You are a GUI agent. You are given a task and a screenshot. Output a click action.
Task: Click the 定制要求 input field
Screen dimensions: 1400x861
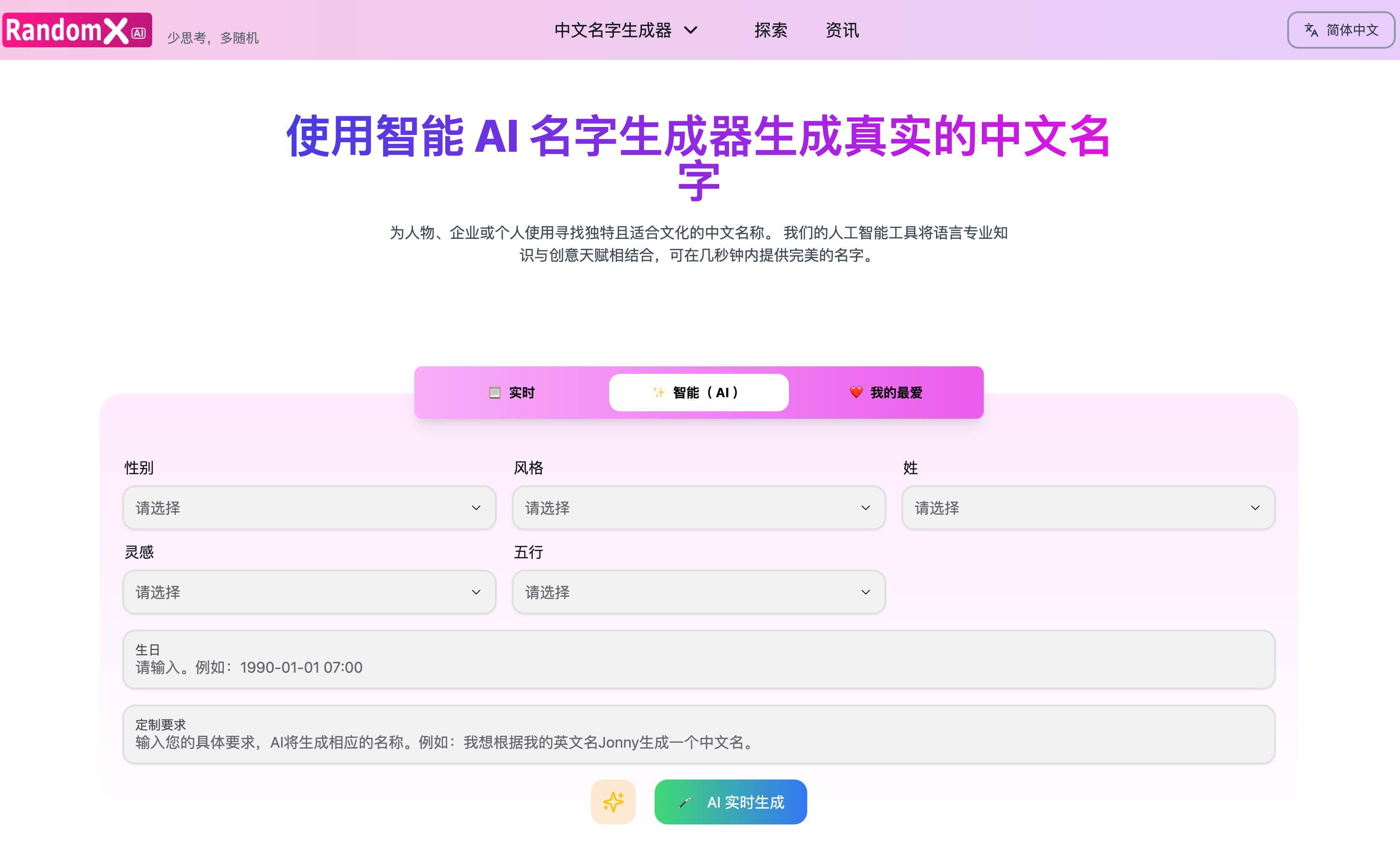[x=699, y=735]
